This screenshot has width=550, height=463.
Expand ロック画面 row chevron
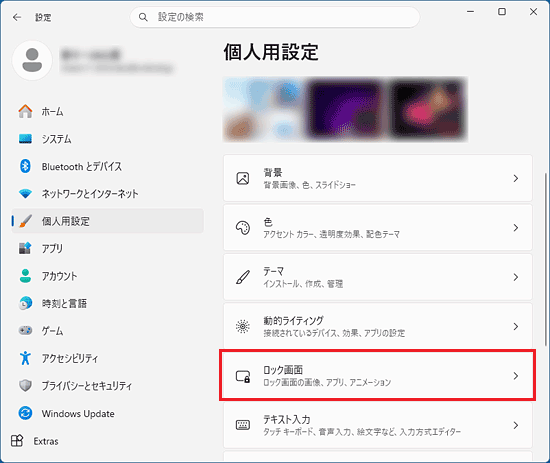(x=516, y=376)
